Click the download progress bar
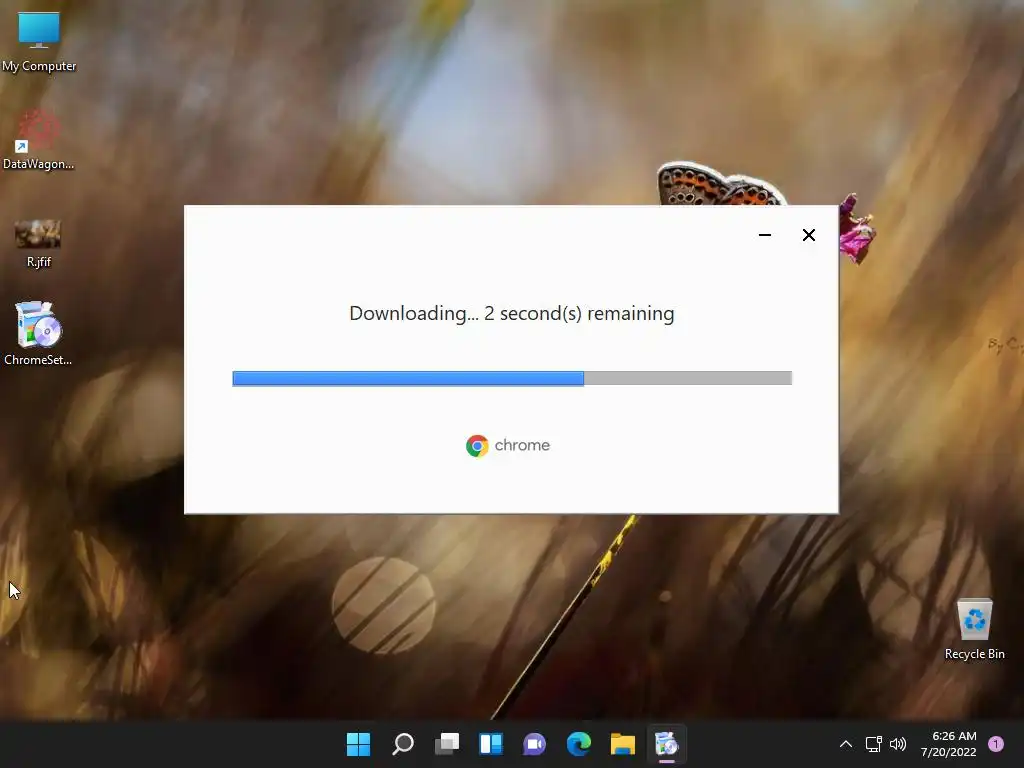The image size is (1024, 768). click(512, 378)
